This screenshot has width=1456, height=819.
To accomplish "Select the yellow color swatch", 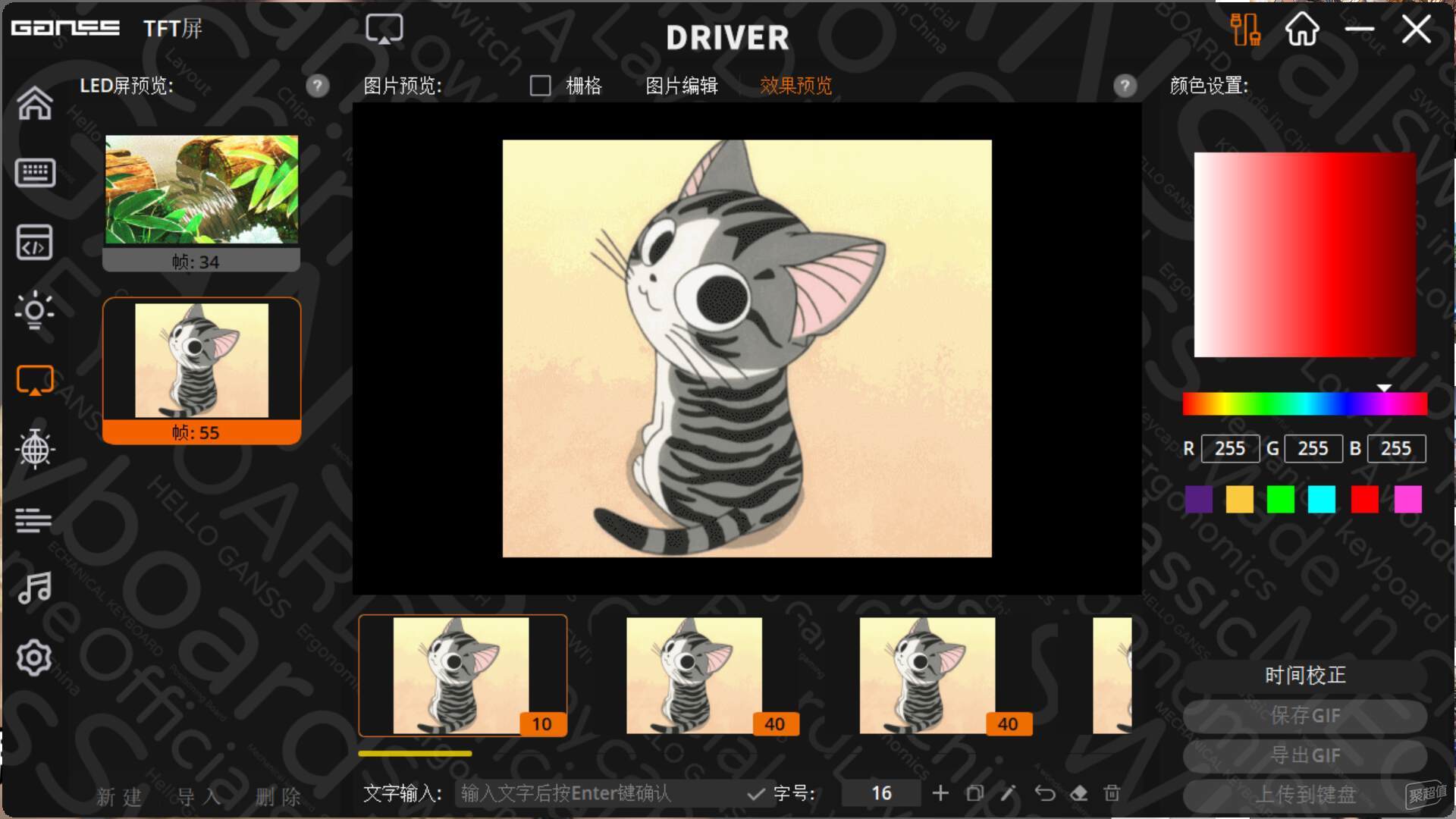I will click(x=1240, y=500).
